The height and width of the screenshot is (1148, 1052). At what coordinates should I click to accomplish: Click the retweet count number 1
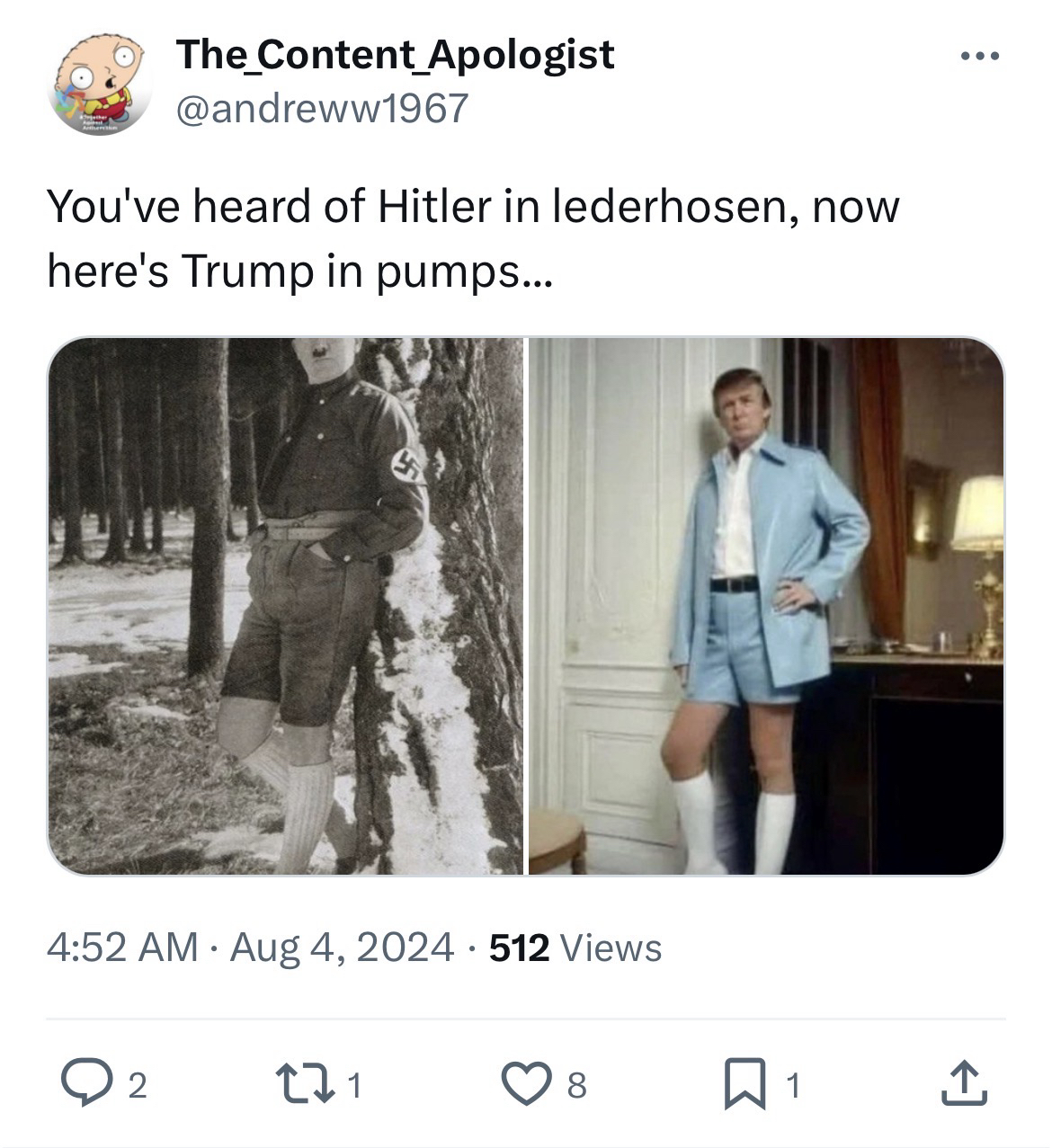[354, 1086]
